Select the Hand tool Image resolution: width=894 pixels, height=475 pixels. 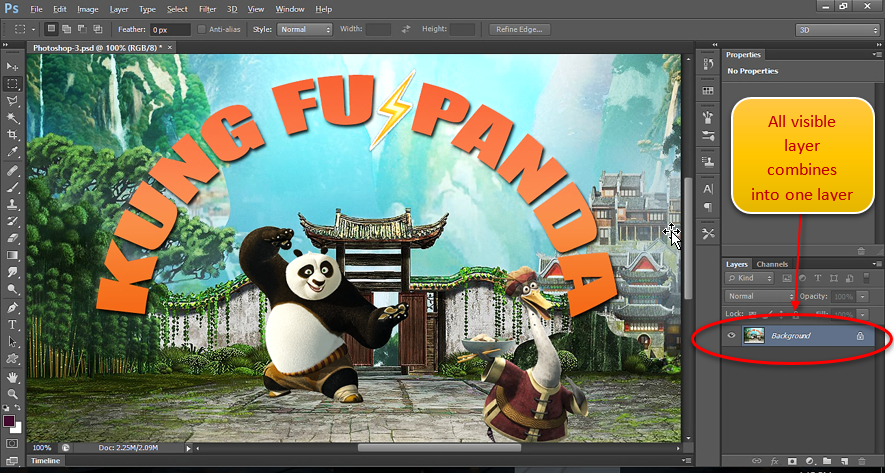tap(12, 377)
